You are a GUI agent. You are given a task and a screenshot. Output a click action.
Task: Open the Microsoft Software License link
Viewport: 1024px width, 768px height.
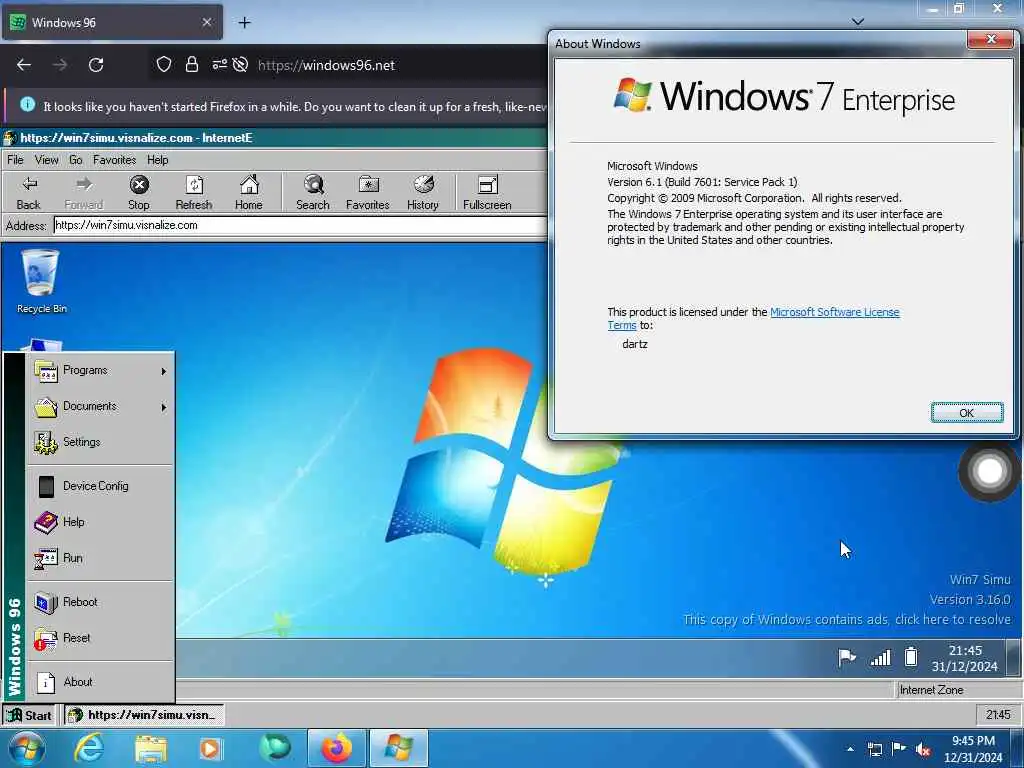(x=835, y=312)
